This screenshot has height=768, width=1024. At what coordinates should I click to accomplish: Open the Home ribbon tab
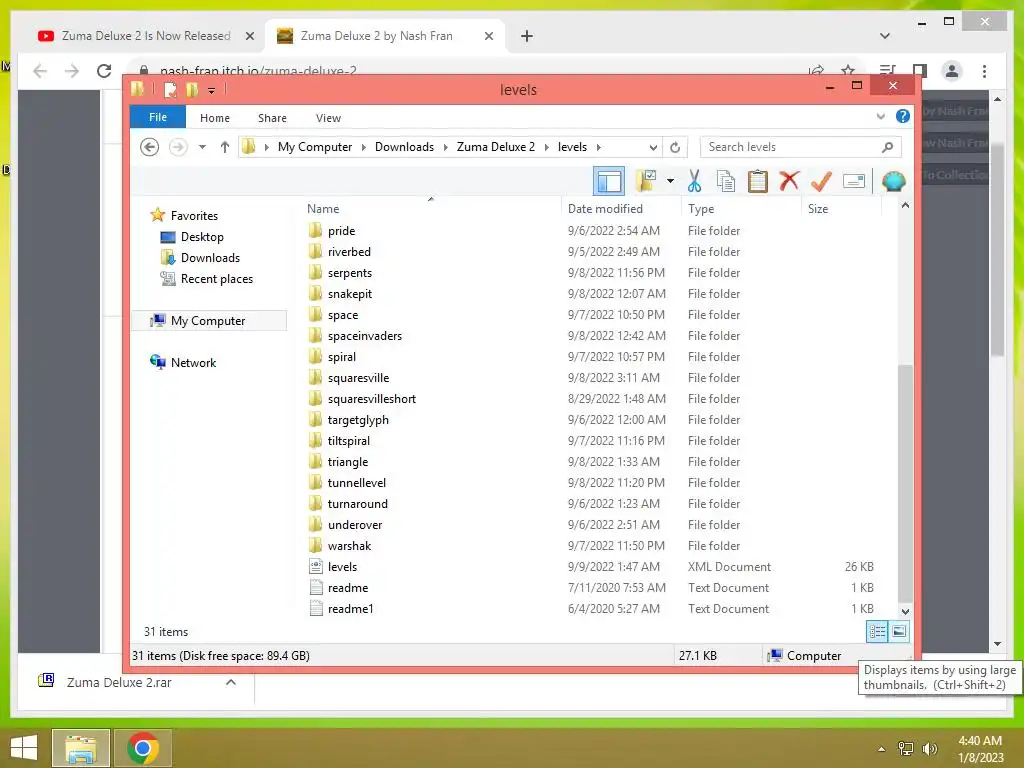pos(215,118)
